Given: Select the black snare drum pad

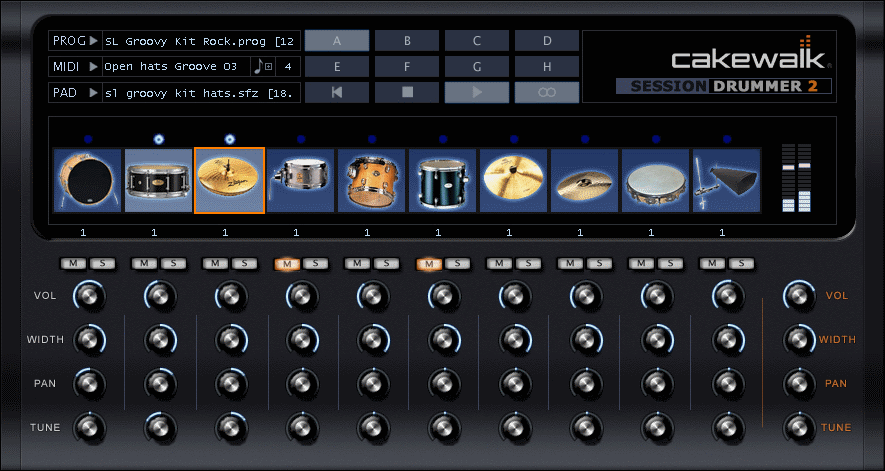Looking at the screenshot, I should (159, 181).
